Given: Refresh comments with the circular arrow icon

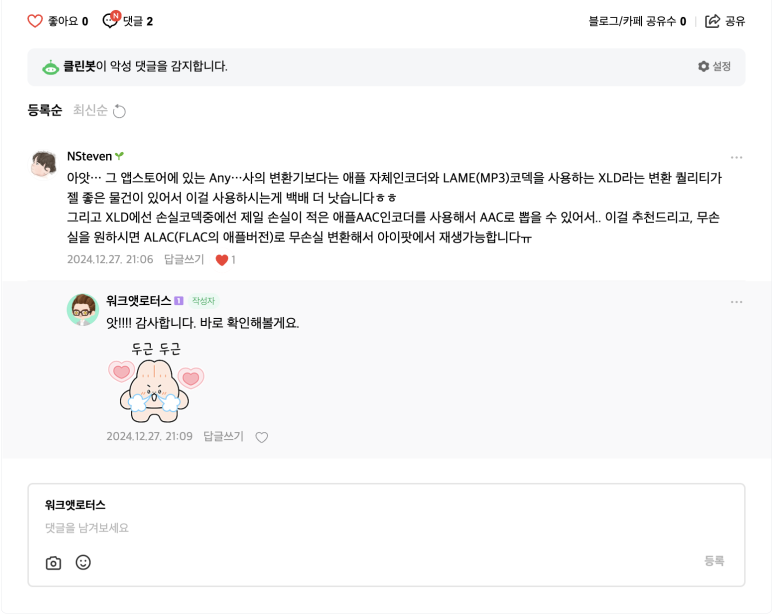Looking at the screenshot, I should pyautogui.click(x=119, y=111).
